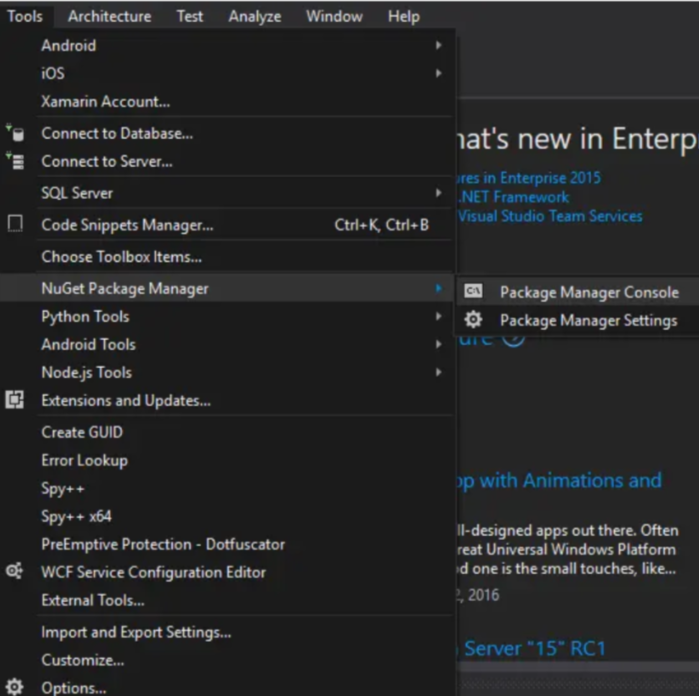Click the Package Manager Settings gear icon
This screenshot has width=699, height=696.
point(474,320)
